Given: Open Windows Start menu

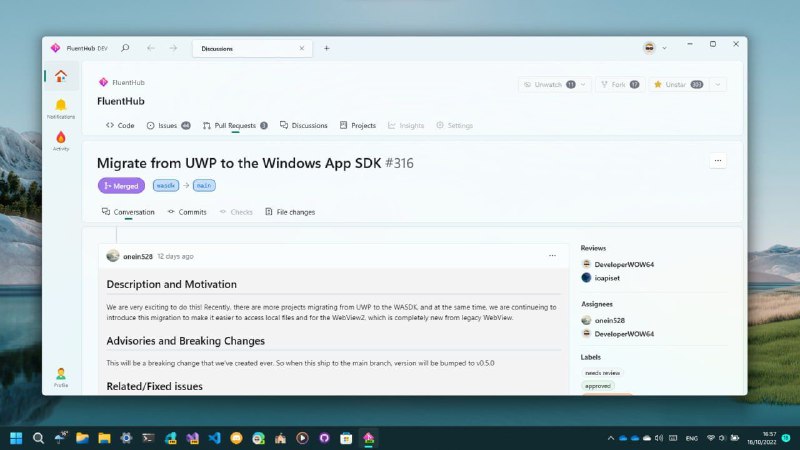Looking at the screenshot, I should pos(16,438).
